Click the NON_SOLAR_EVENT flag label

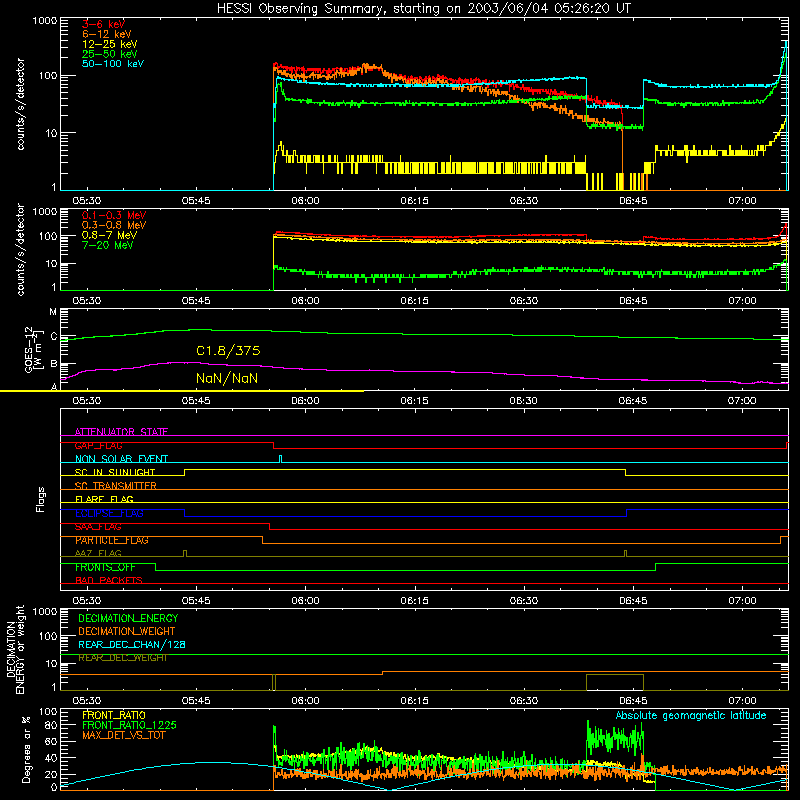pyautogui.click(x=121, y=459)
